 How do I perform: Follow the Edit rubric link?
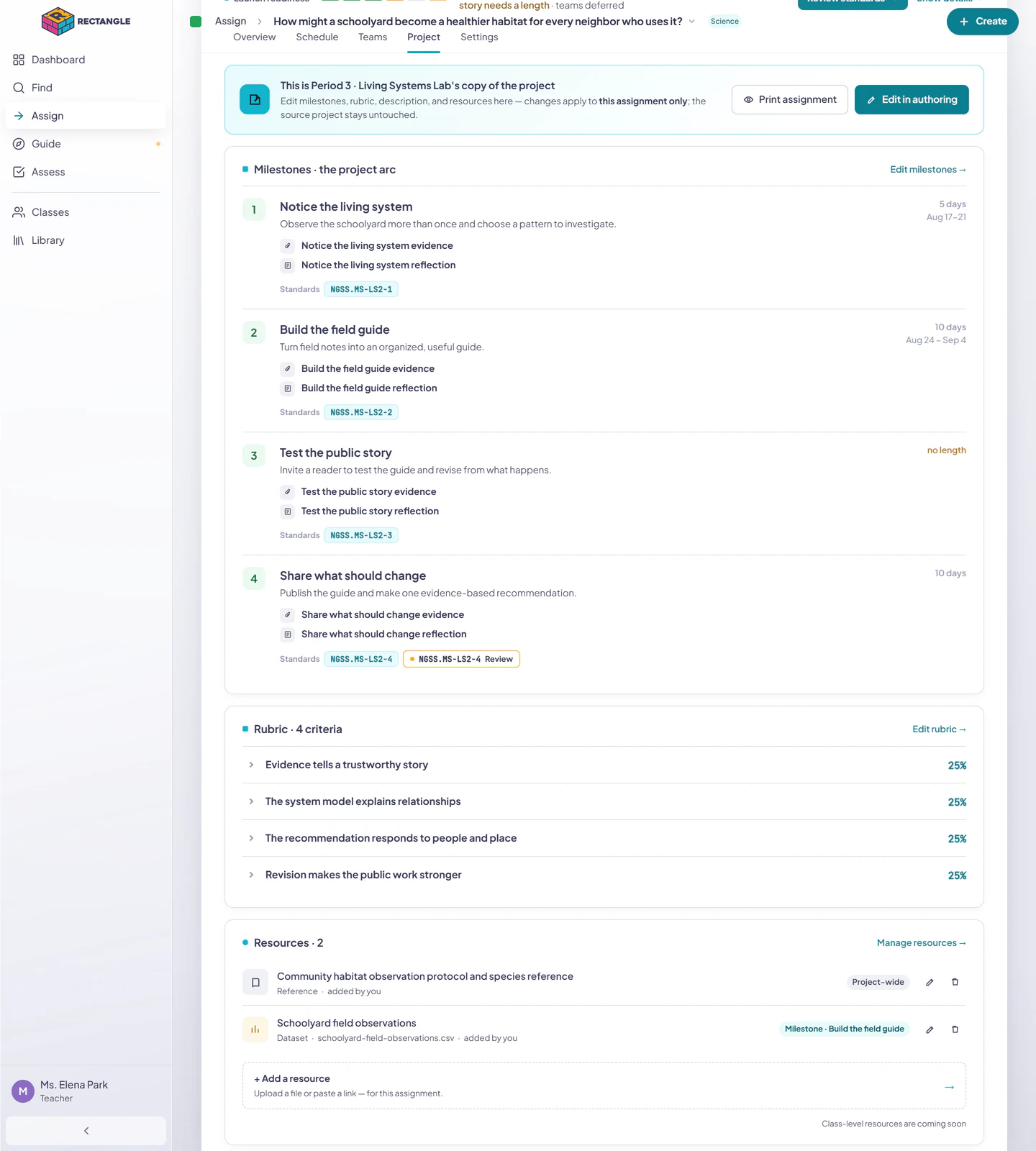pos(939,729)
